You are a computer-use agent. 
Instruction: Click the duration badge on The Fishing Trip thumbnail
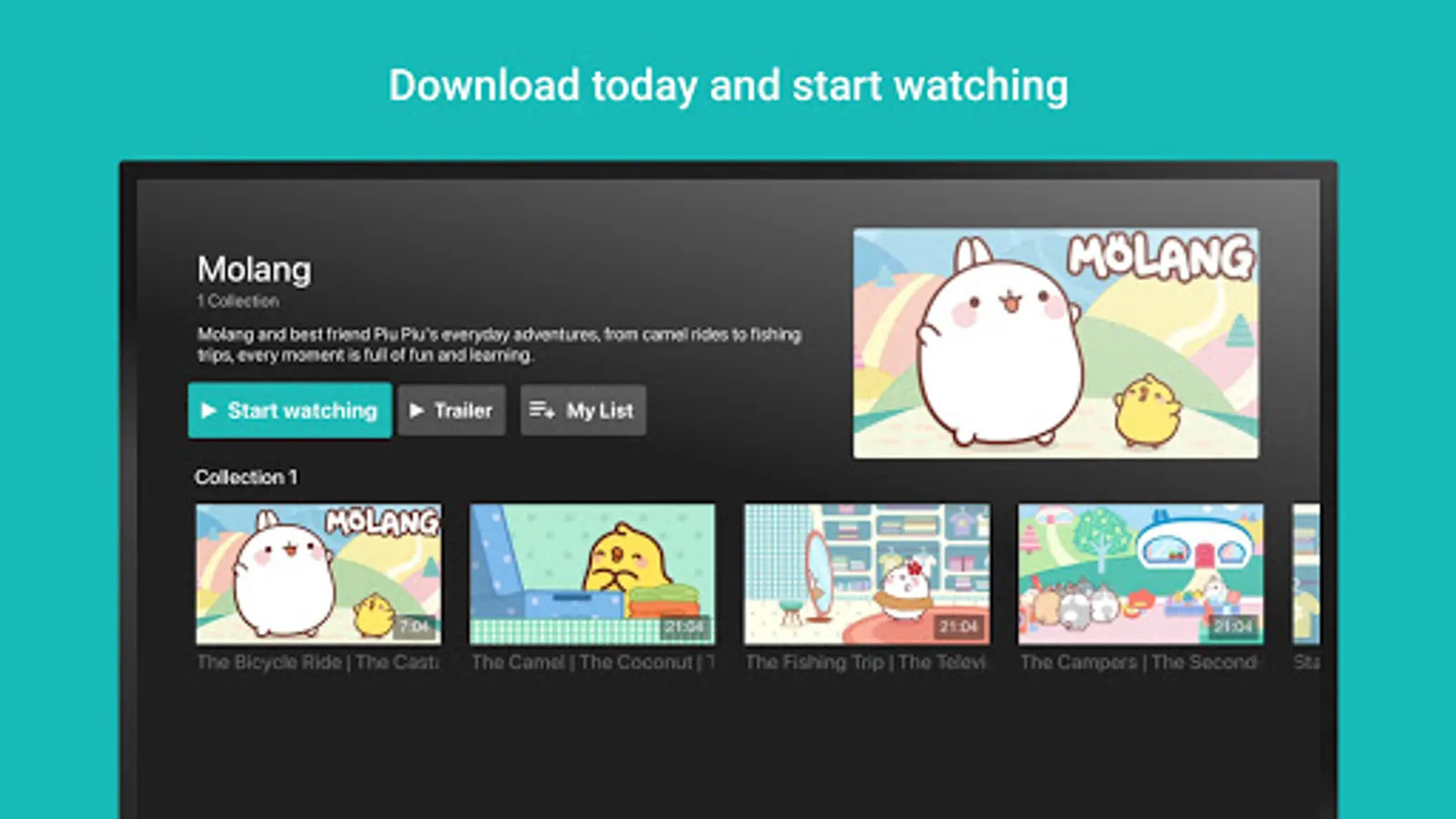pyautogui.click(x=958, y=626)
